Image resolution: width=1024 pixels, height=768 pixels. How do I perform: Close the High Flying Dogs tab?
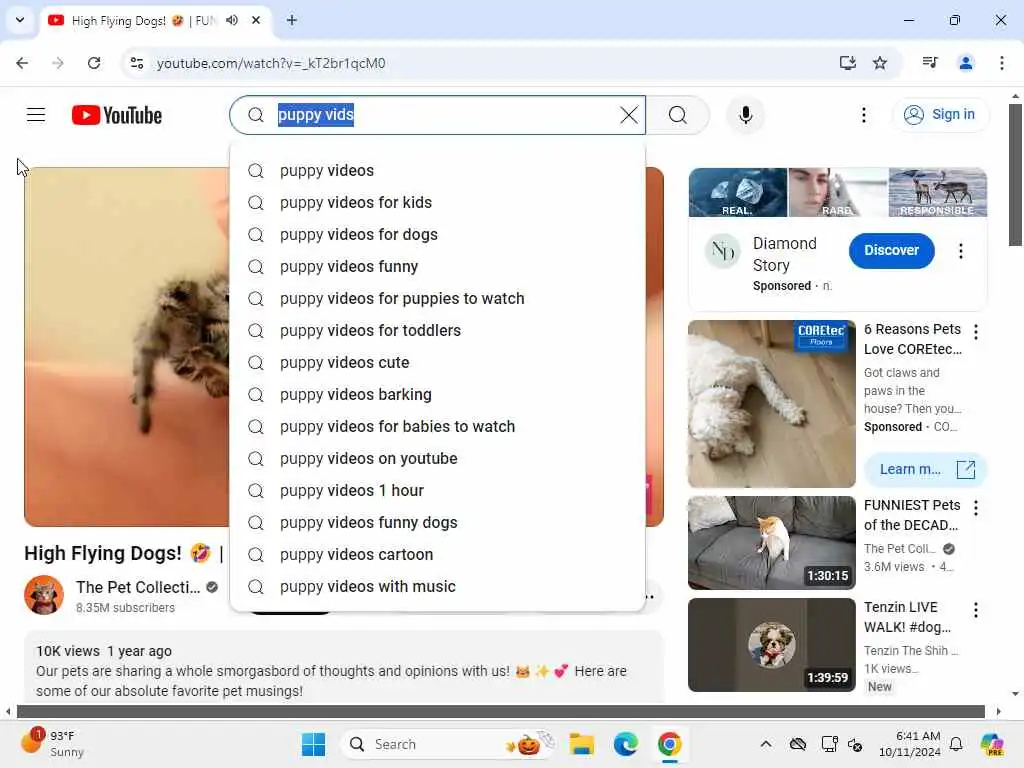[256, 20]
